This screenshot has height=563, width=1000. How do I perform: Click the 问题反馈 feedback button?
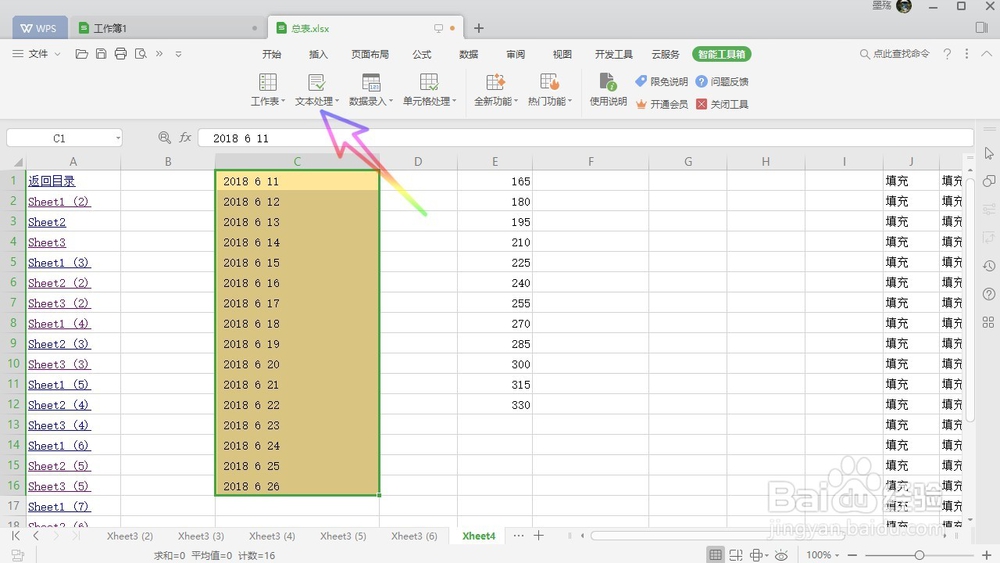[x=722, y=81]
